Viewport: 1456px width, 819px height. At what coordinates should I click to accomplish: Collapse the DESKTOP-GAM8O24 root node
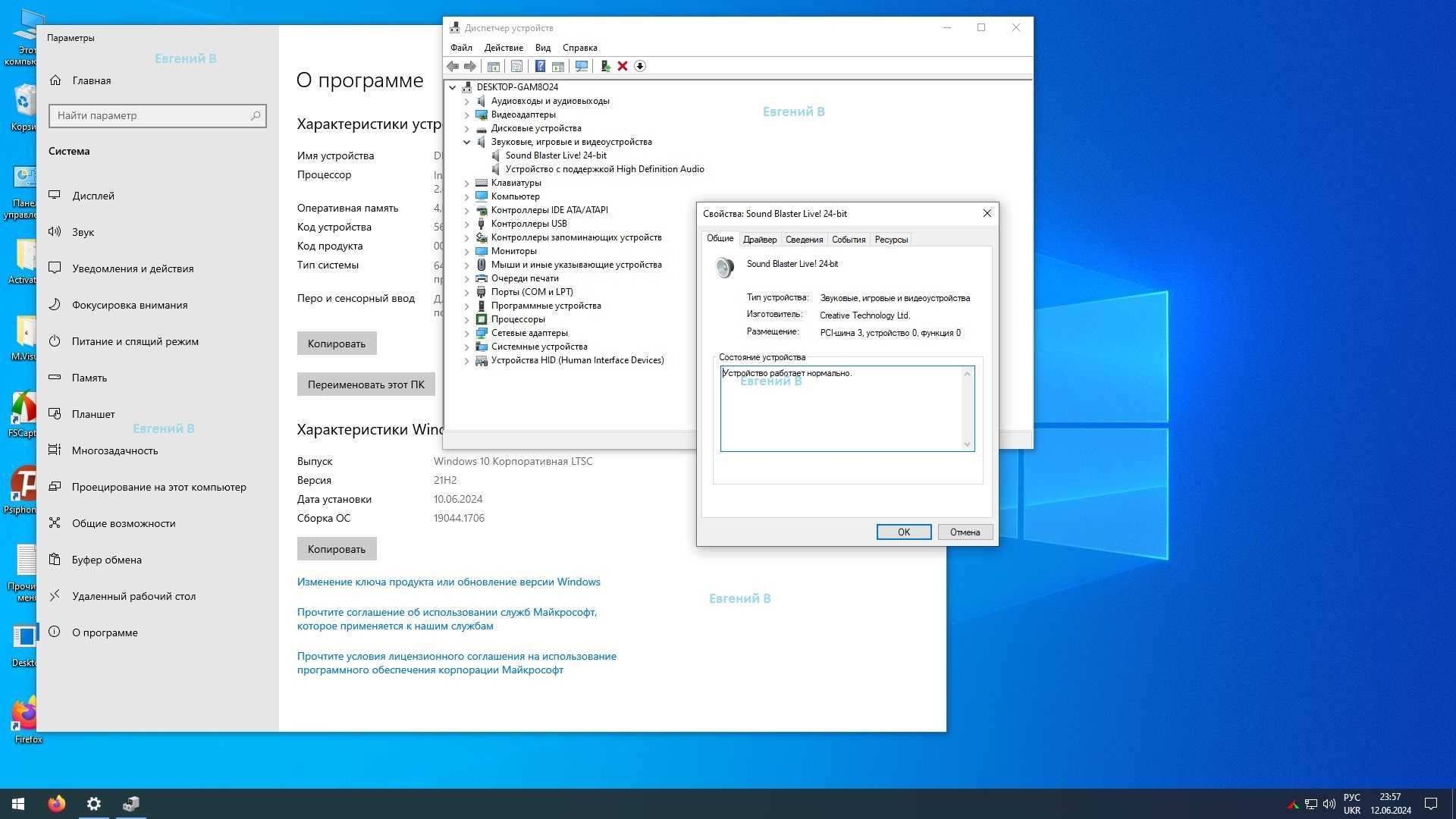(453, 87)
